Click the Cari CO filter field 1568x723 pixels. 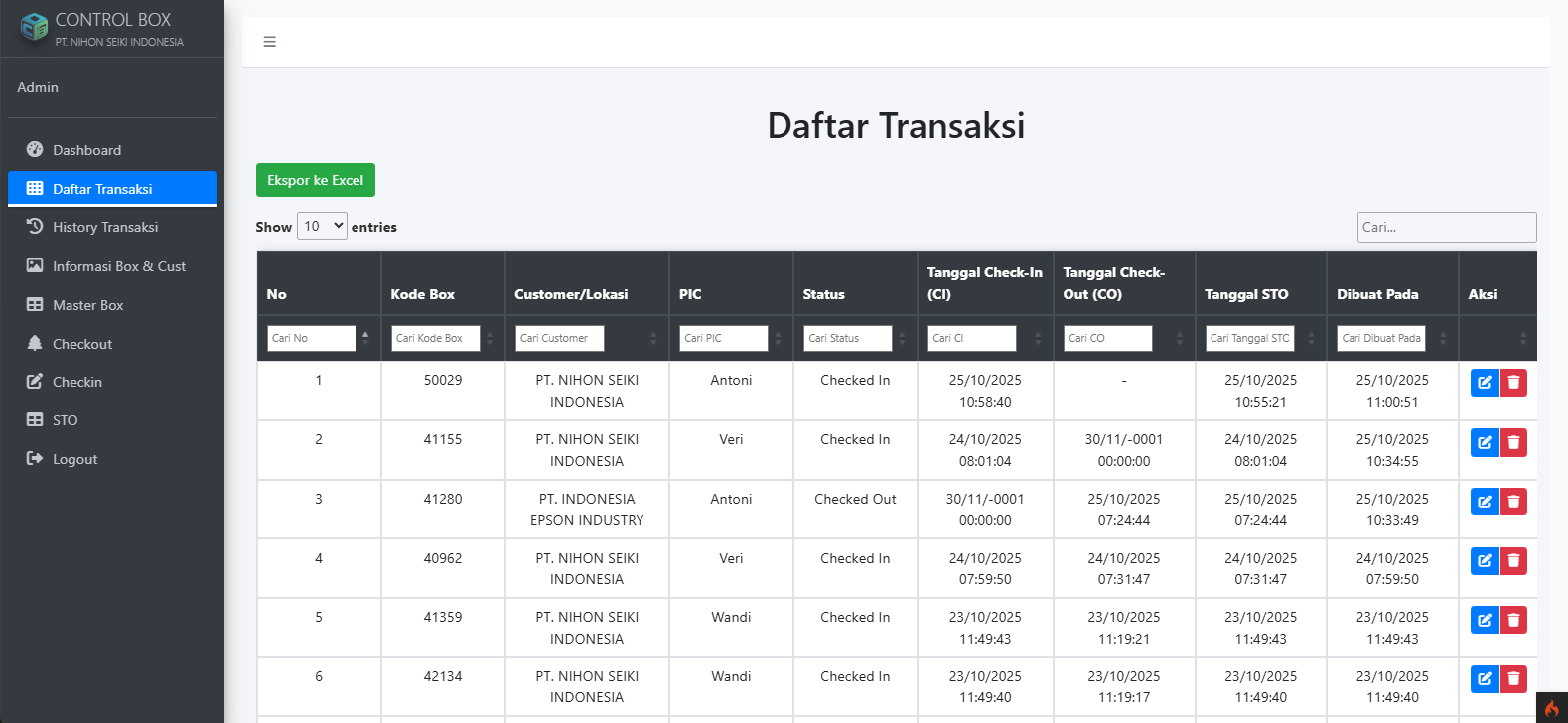(x=1108, y=338)
